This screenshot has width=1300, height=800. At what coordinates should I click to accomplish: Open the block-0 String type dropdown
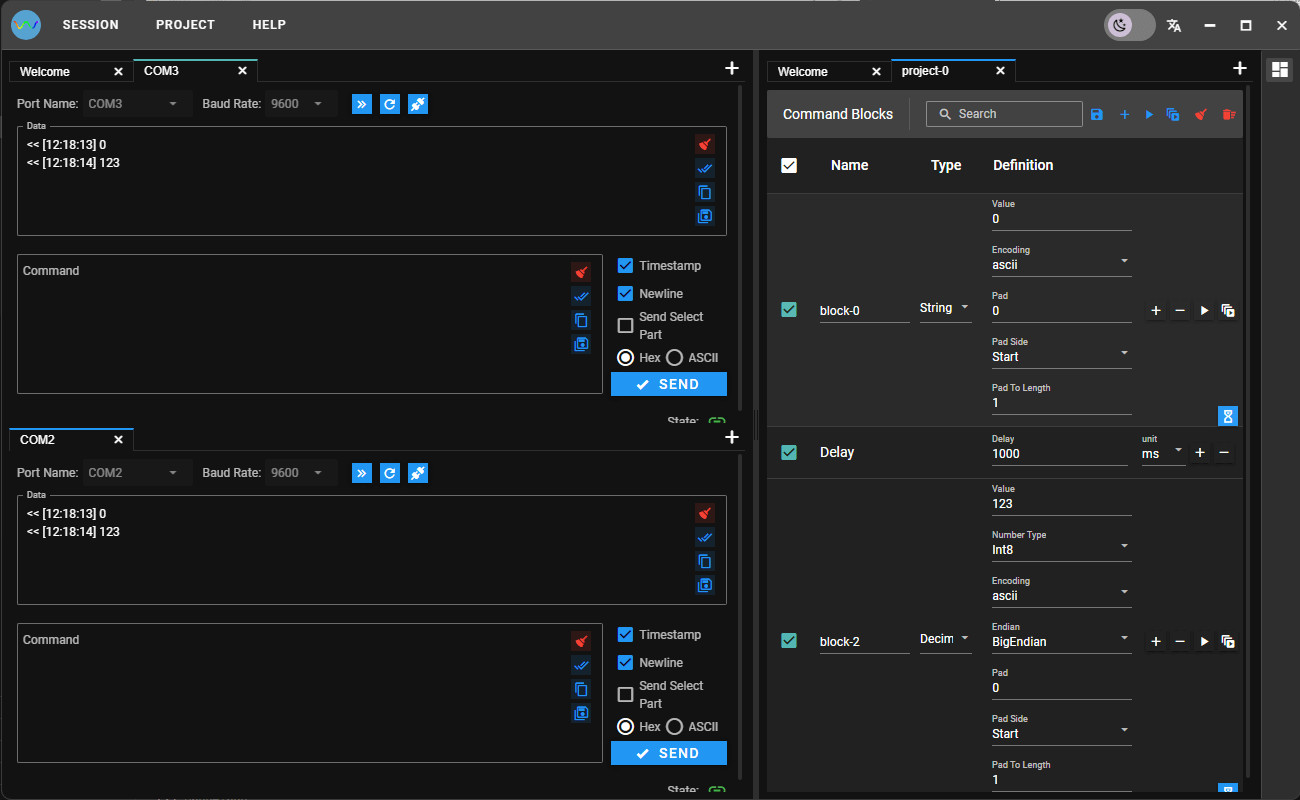click(945, 308)
